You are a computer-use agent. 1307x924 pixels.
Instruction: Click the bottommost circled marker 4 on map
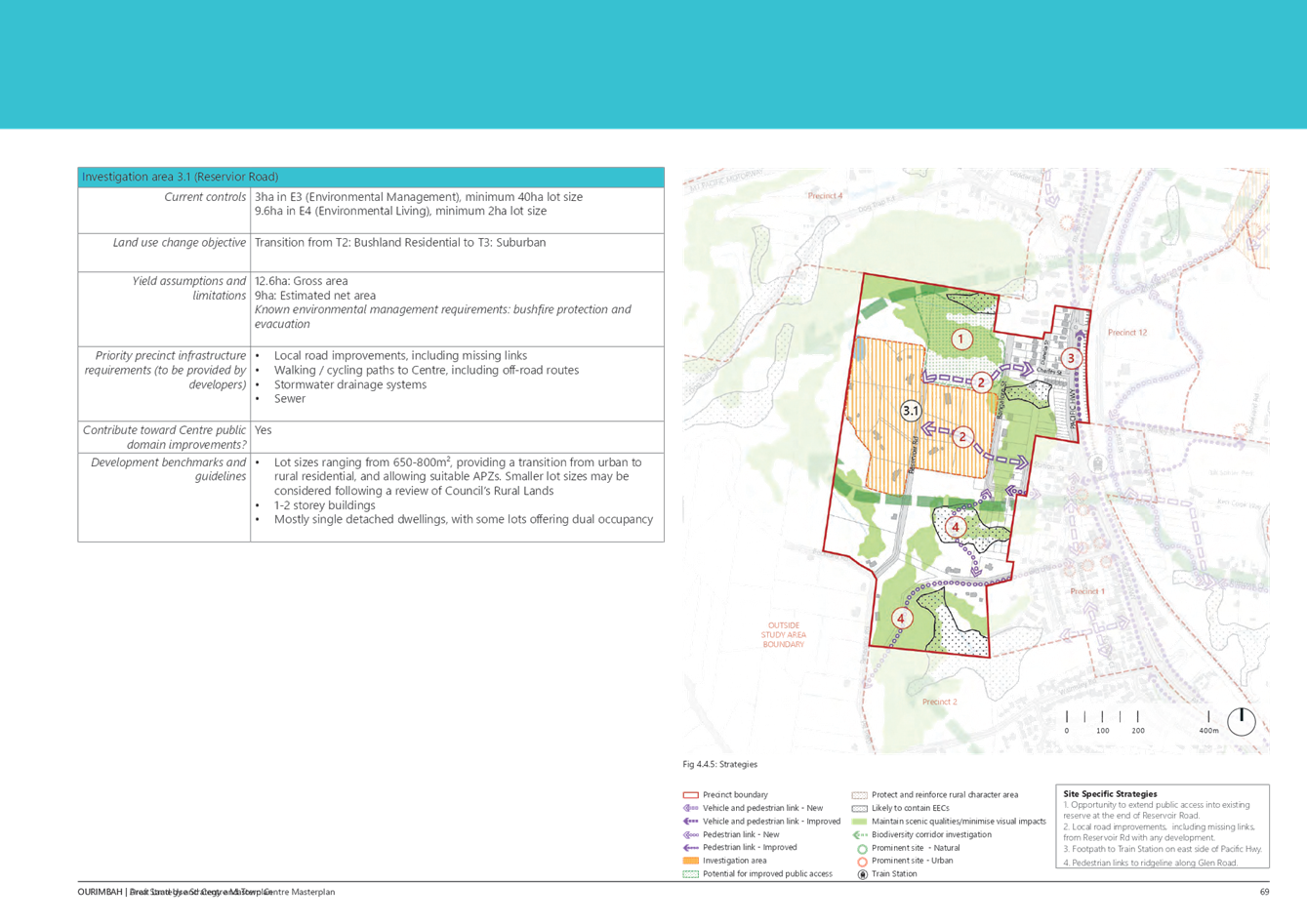[x=901, y=619]
